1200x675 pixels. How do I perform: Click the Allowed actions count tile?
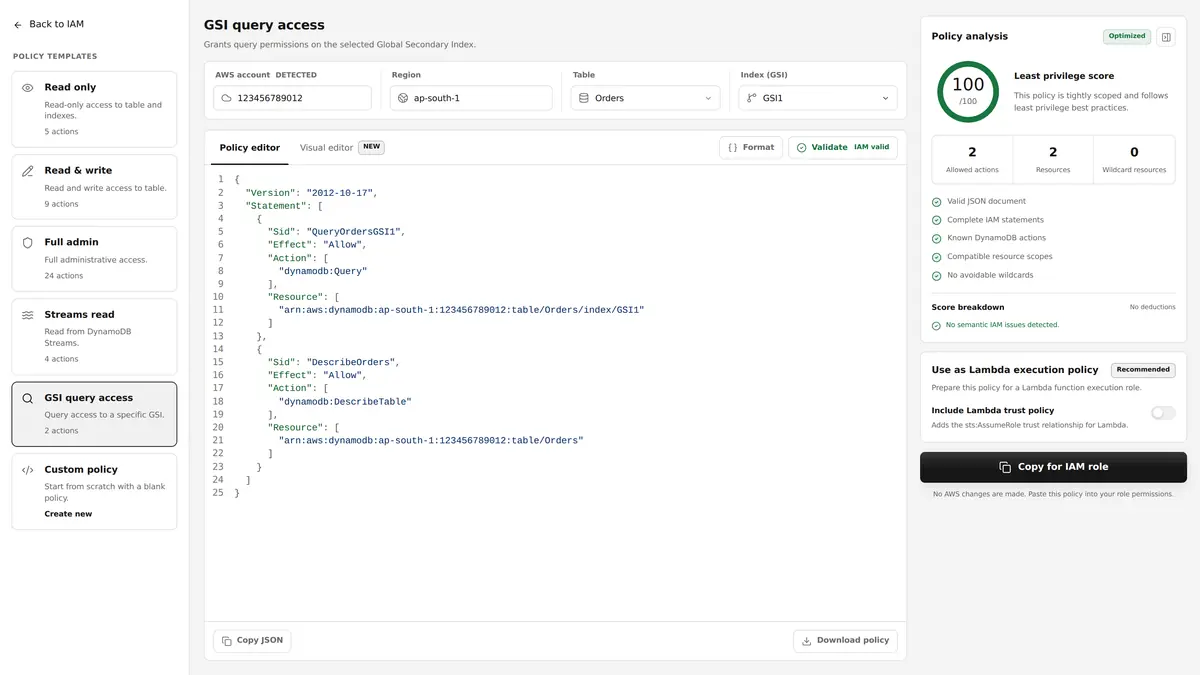click(x=972, y=160)
